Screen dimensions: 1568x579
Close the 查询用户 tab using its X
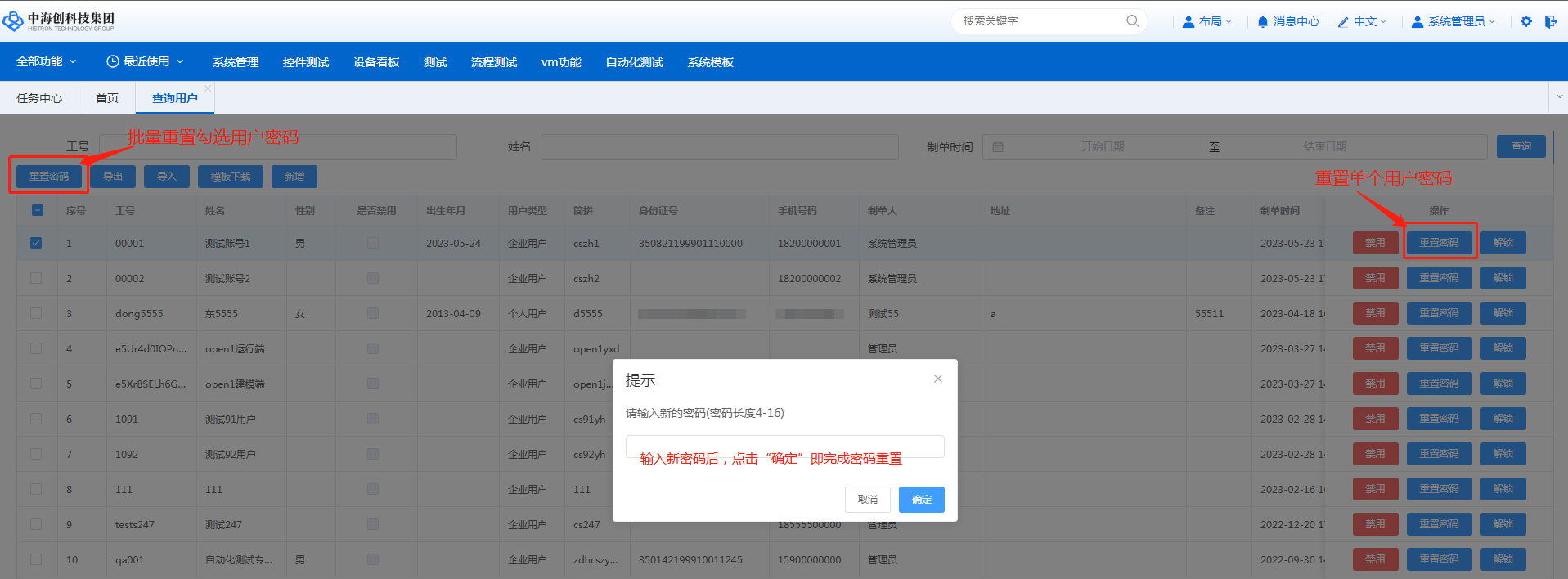[x=208, y=88]
